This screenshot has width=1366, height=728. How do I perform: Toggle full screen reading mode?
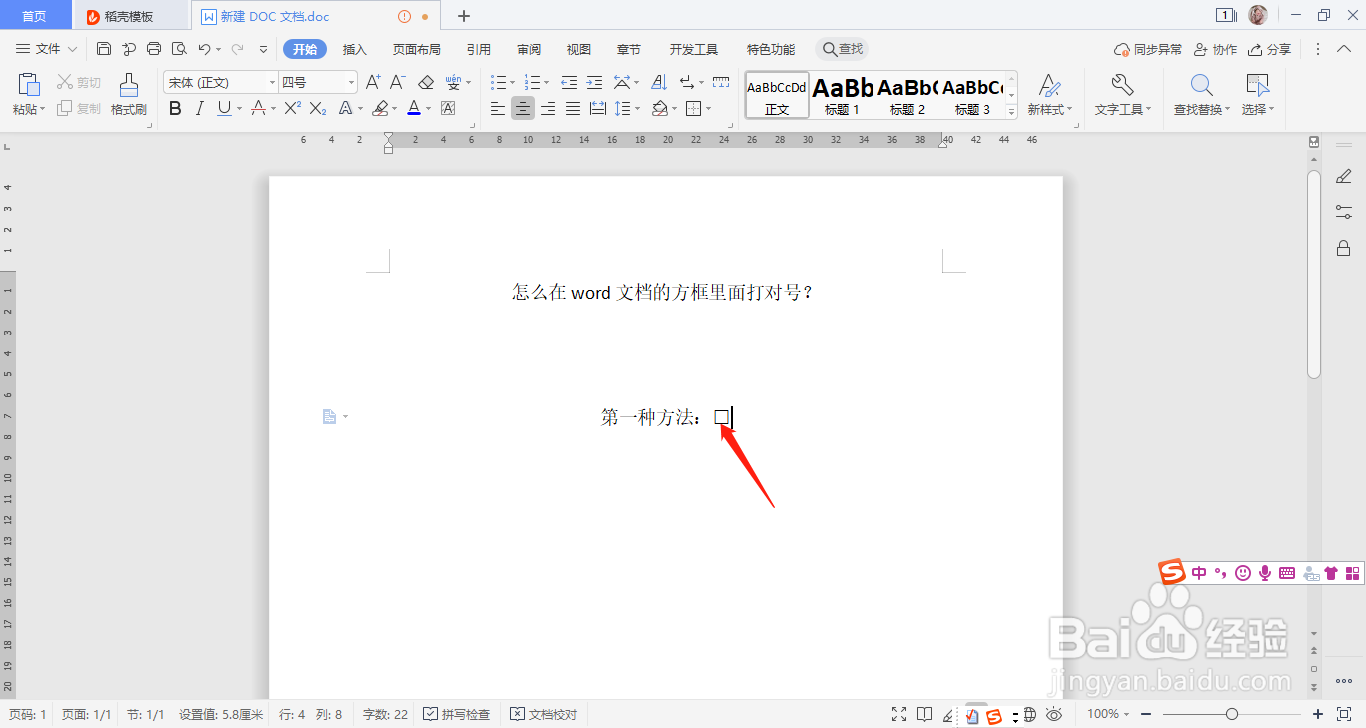(x=899, y=714)
